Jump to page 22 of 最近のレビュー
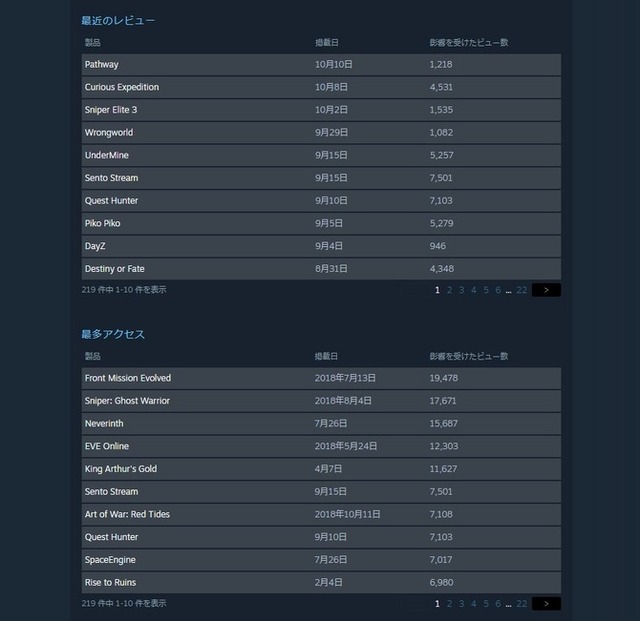The image size is (640, 621). tap(521, 290)
